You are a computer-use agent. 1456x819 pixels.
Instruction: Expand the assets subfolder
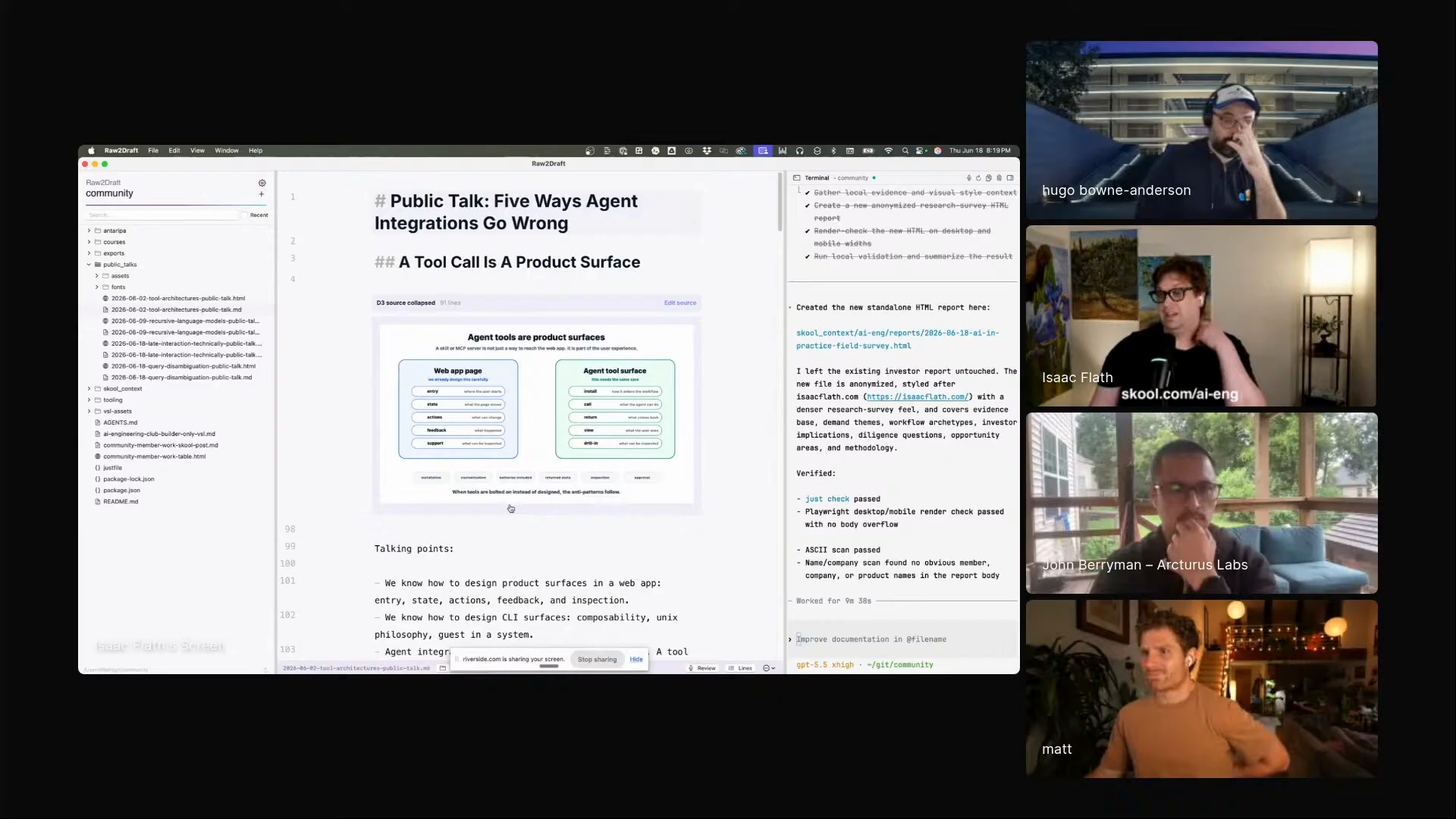[x=97, y=276]
